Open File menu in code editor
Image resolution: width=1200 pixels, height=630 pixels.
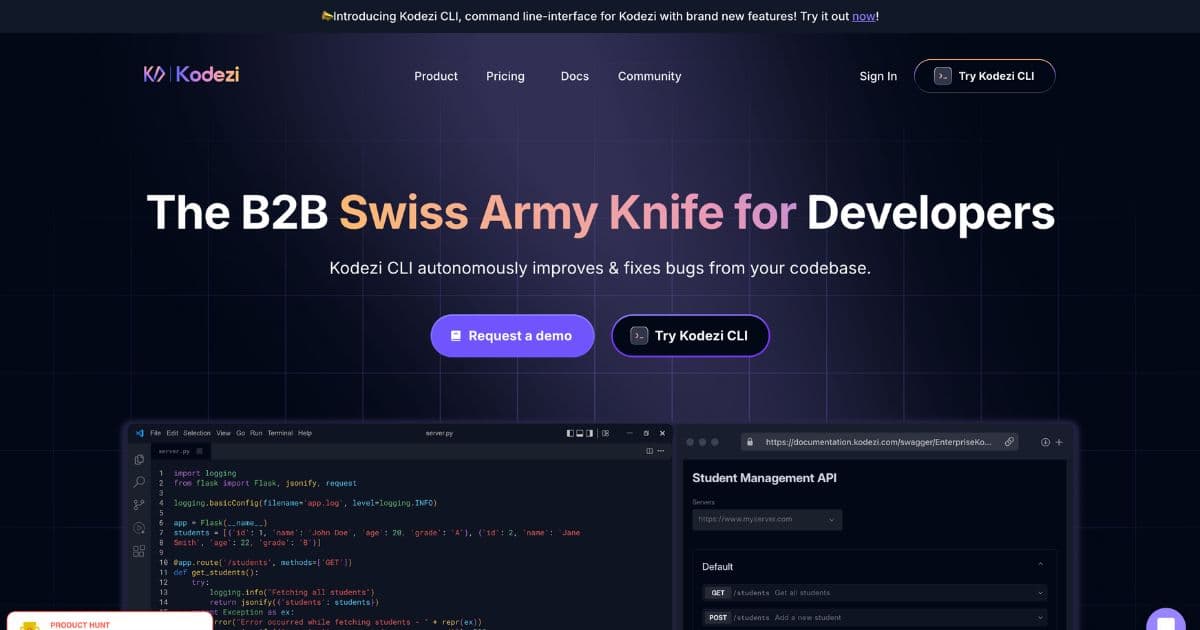coord(155,433)
